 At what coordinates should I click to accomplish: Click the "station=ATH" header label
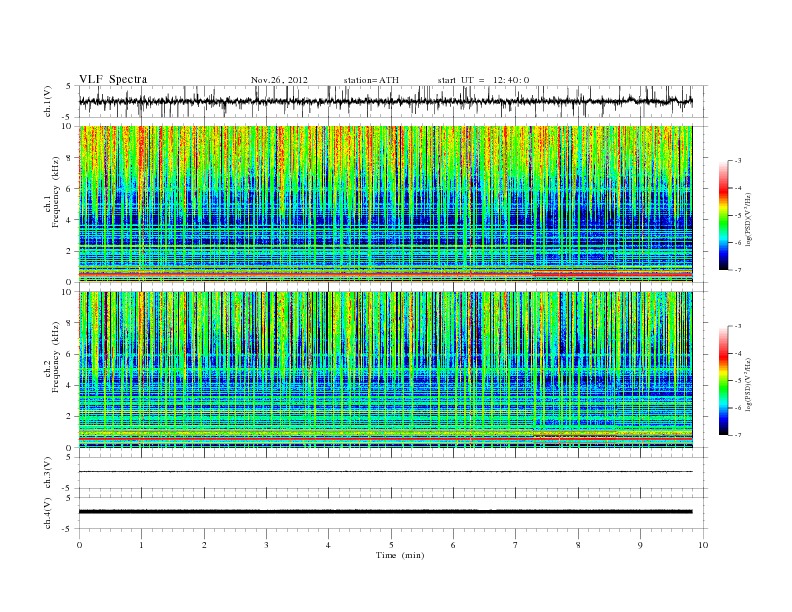point(371,80)
